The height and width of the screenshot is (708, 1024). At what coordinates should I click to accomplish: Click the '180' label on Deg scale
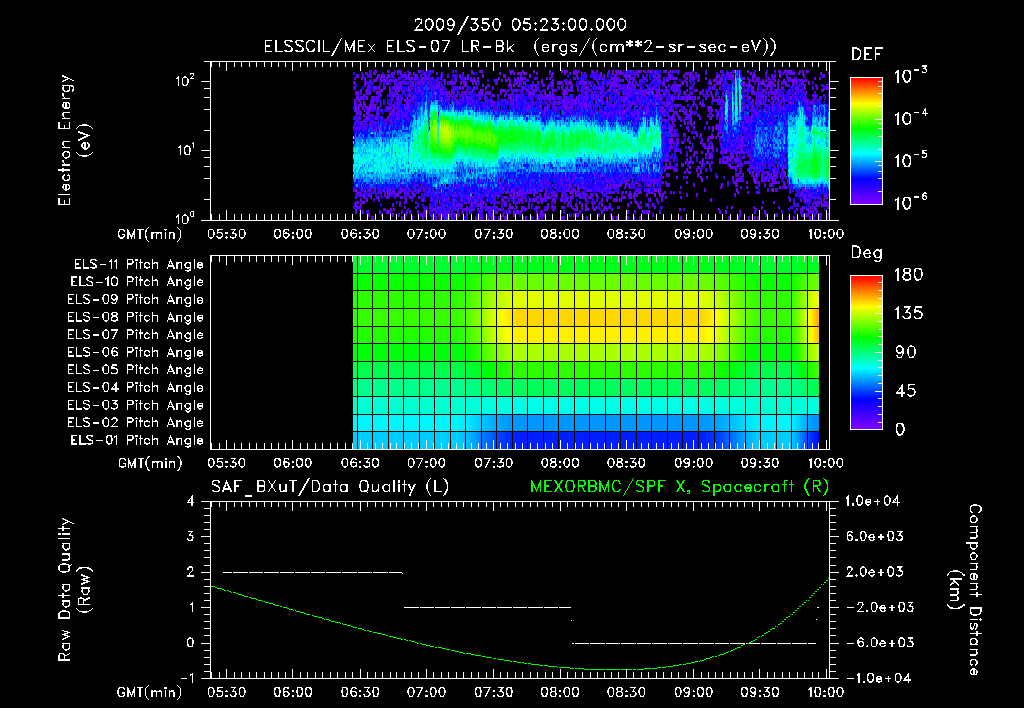click(x=908, y=275)
